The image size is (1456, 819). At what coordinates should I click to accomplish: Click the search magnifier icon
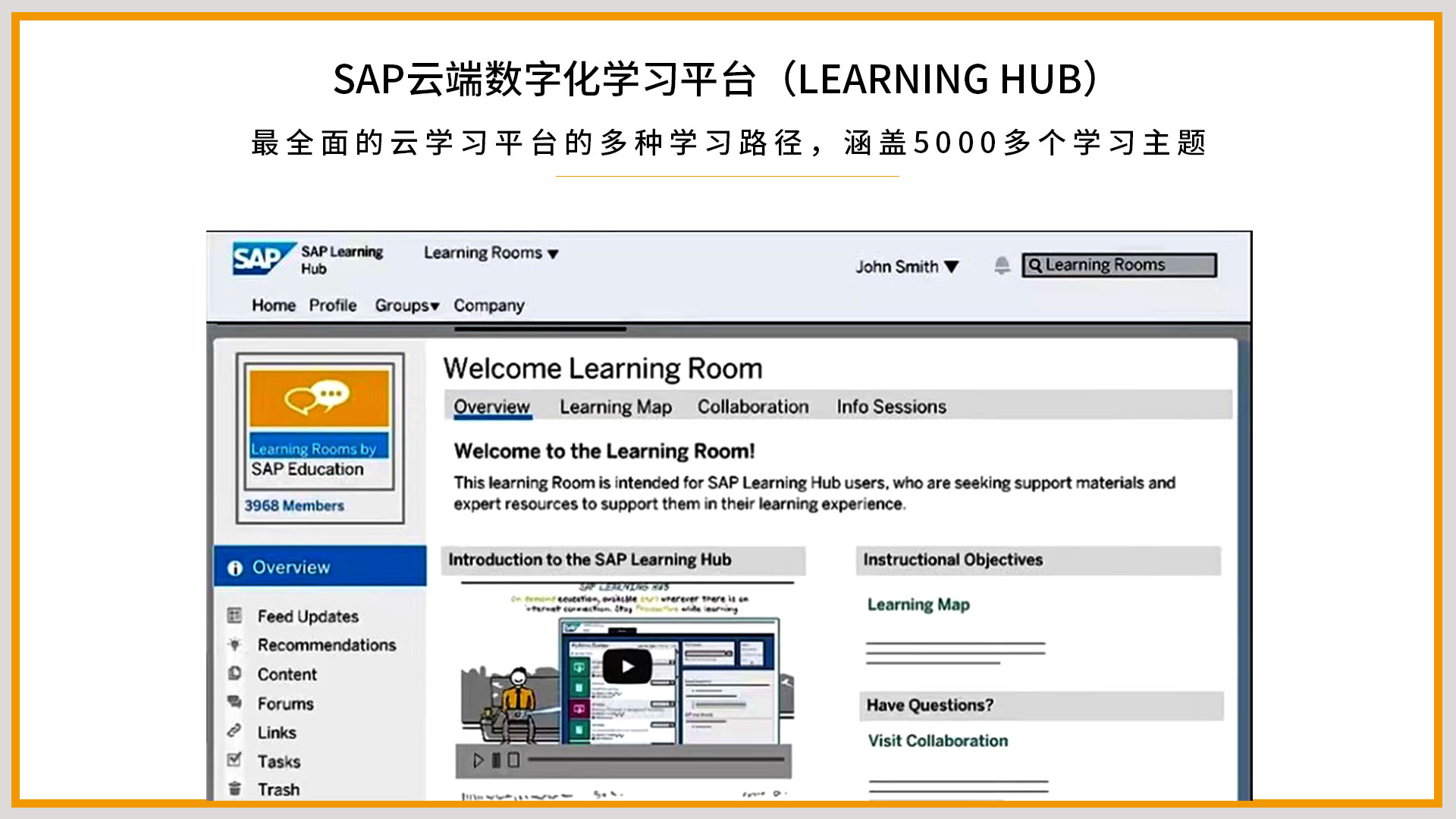(1034, 265)
